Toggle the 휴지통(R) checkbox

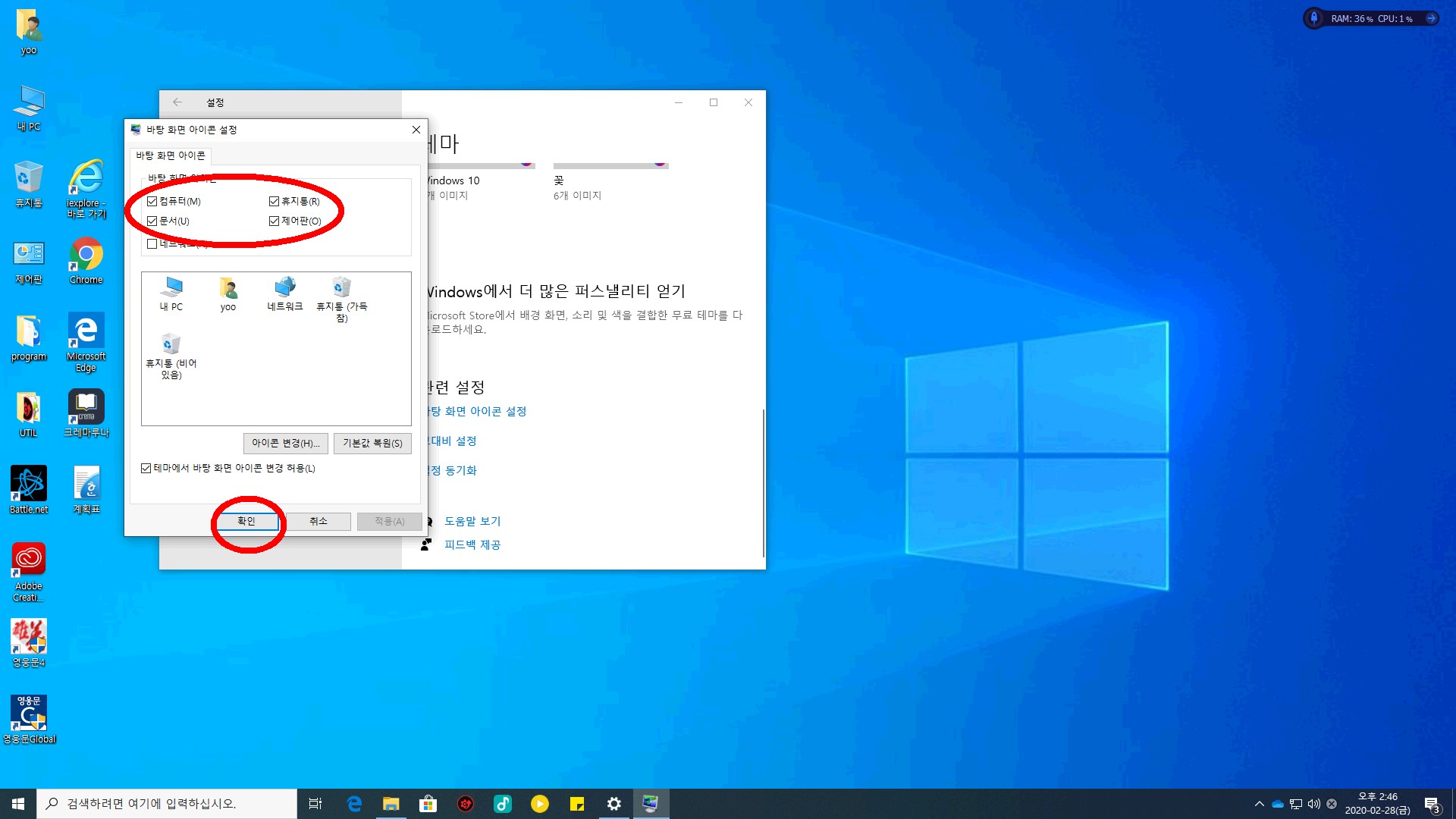(x=275, y=201)
